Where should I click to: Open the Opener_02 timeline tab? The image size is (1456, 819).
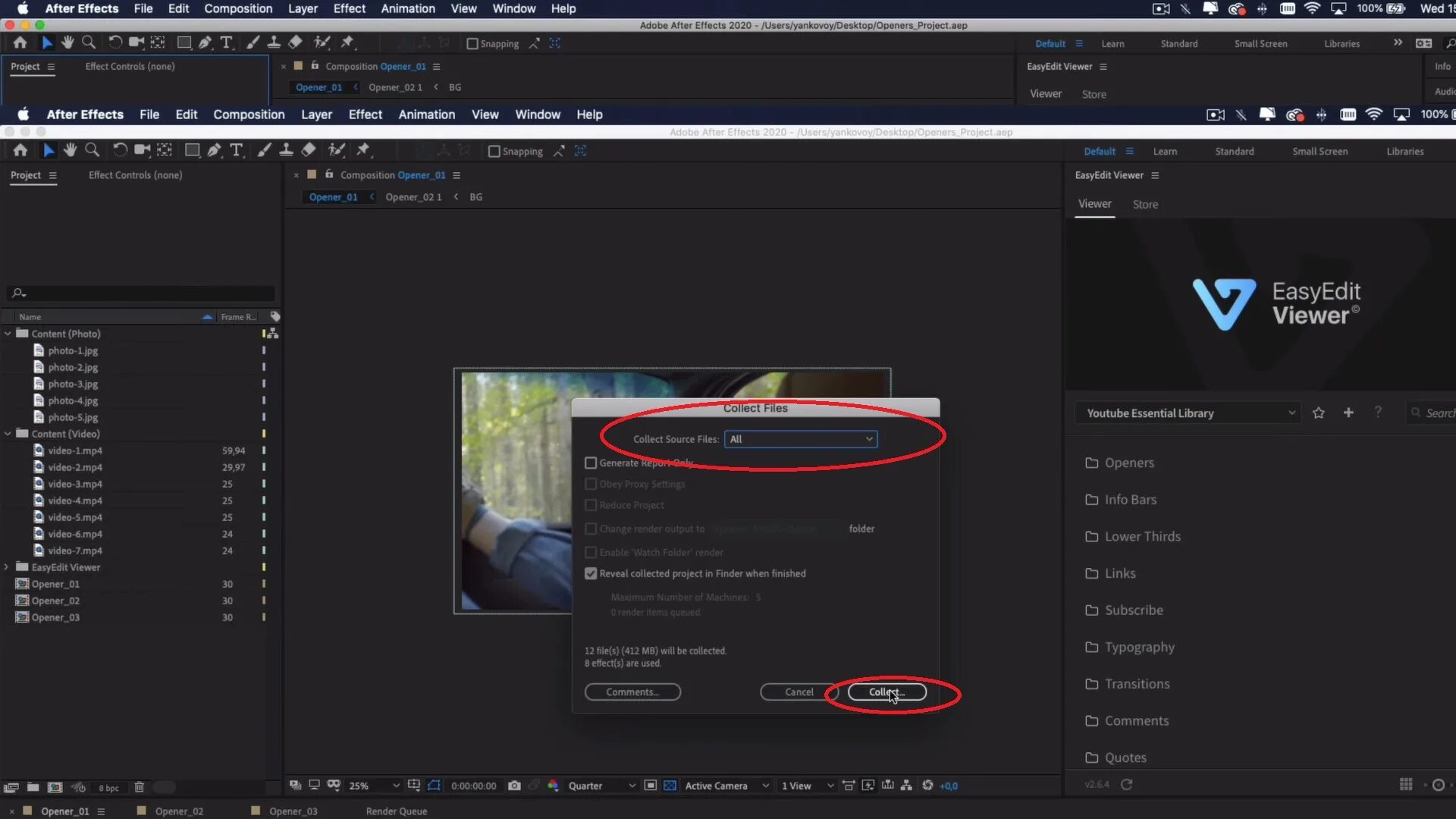coord(179,811)
